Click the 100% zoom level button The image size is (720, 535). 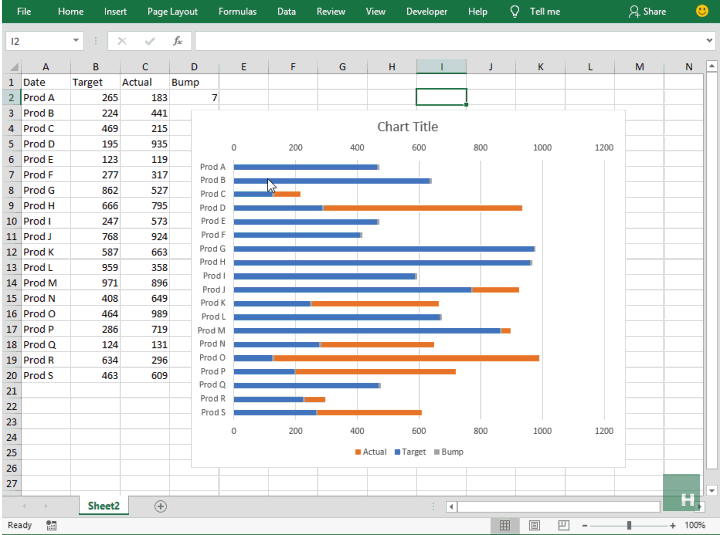click(x=695, y=525)
